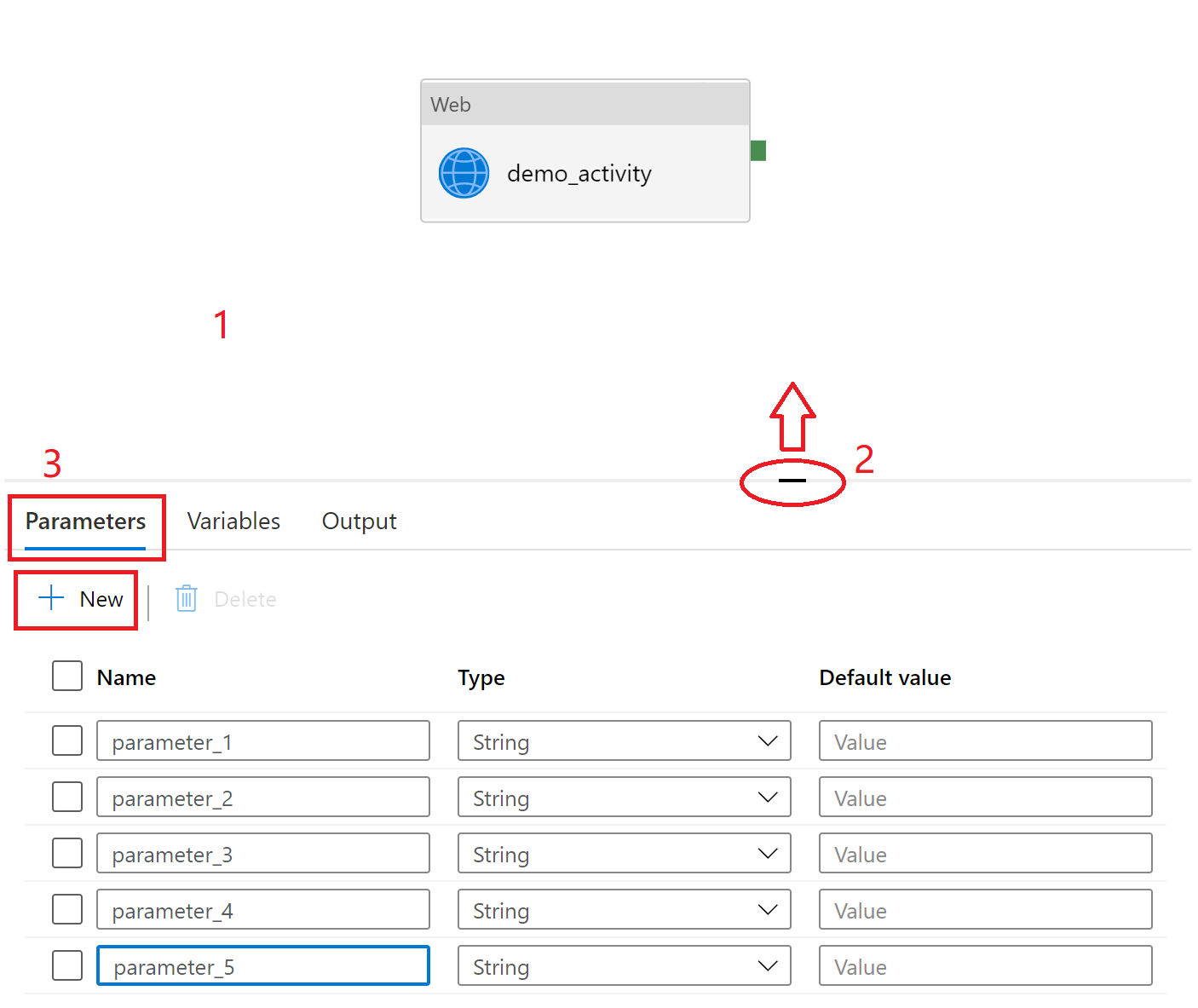Click the green success output handle
Screen dimensions: 1198x1008
(x=757, y=149)
